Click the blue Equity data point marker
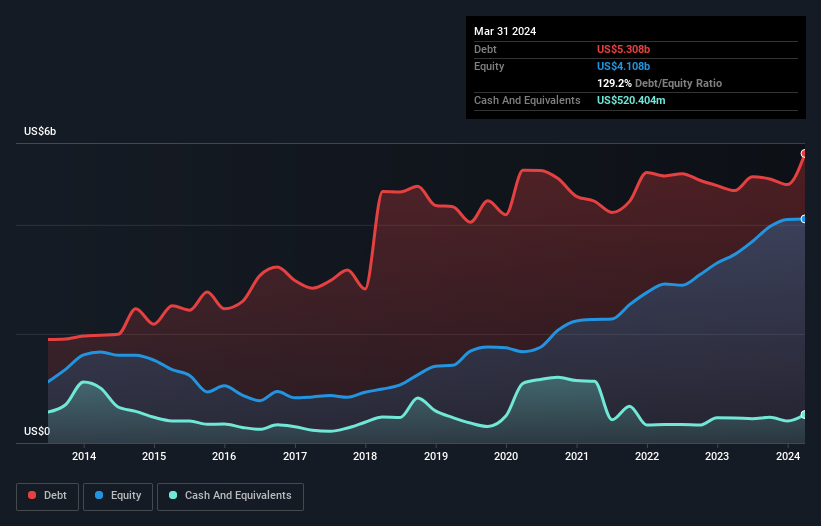821x526 pixels. tap(804, 219)
